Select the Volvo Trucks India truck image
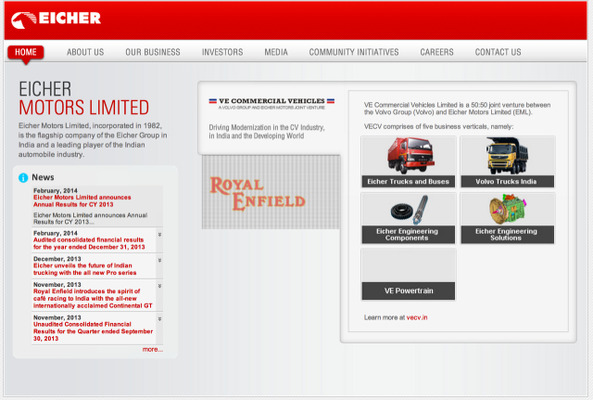This screenshot has width=593, height=400. coord(507,155)
